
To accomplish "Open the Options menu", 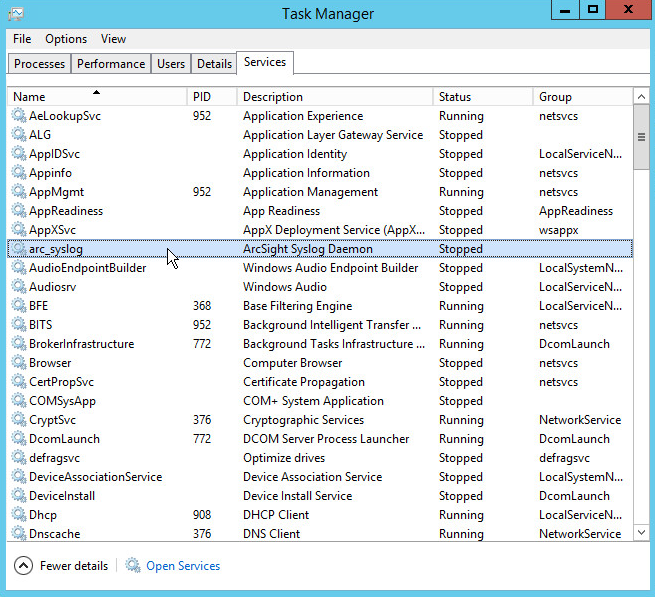I will (x=66, y=39).
